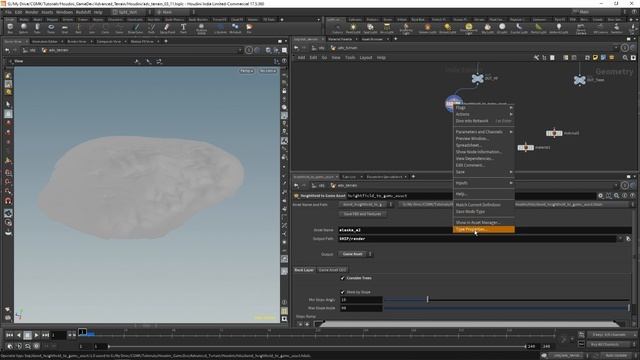Select the Box shelf tool

pyautogui.click(x=10, y=28)
